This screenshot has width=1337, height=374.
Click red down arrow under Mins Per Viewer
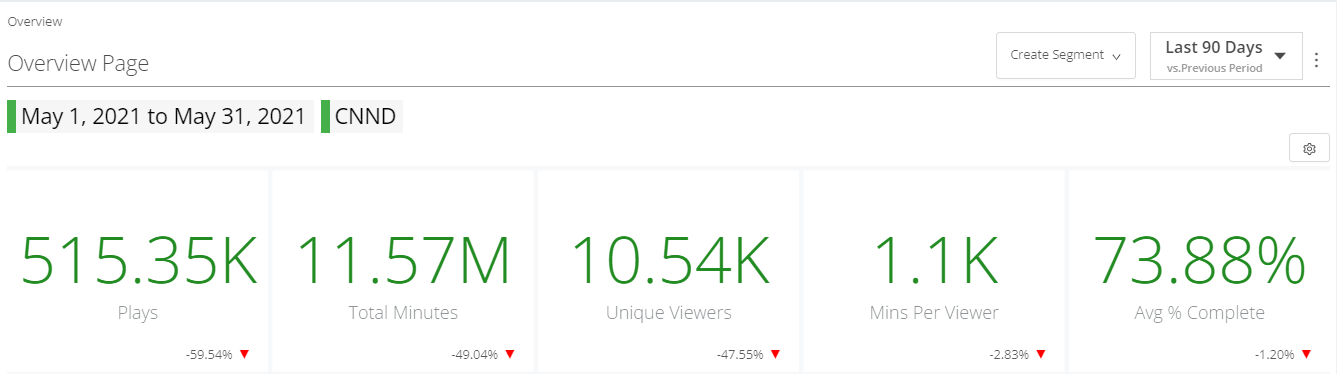tap(1041, 354)
